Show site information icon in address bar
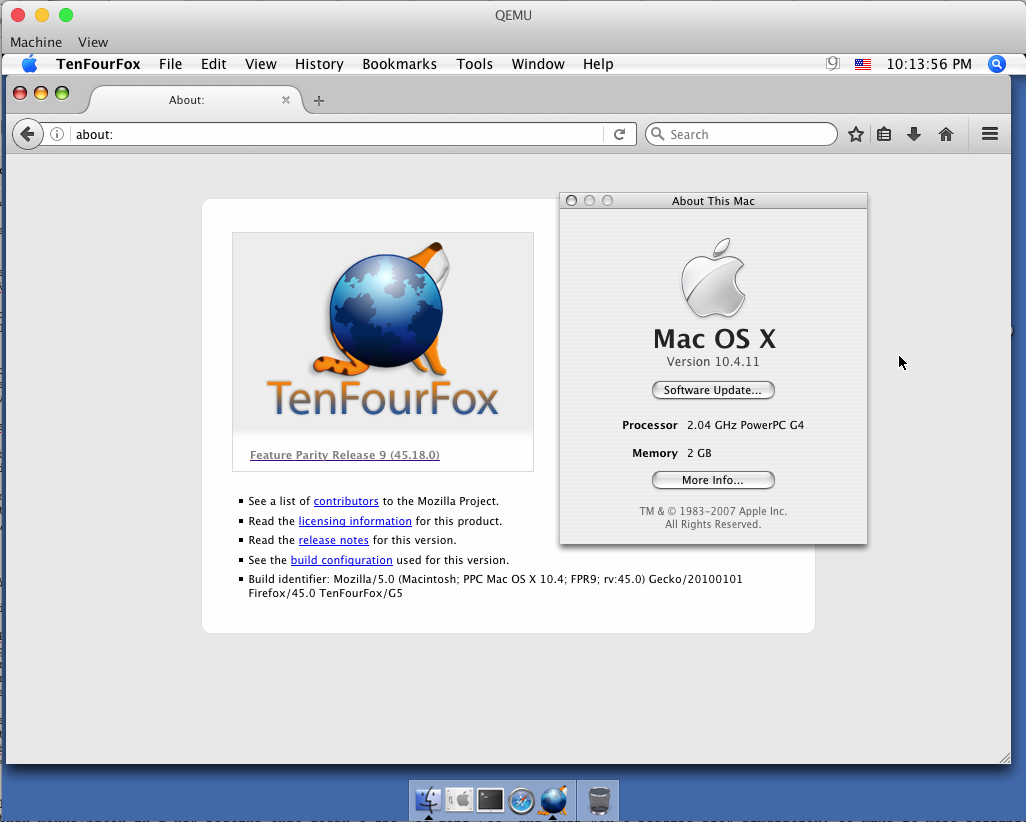Screen dimensions: 1026x822 coord(57,134)
